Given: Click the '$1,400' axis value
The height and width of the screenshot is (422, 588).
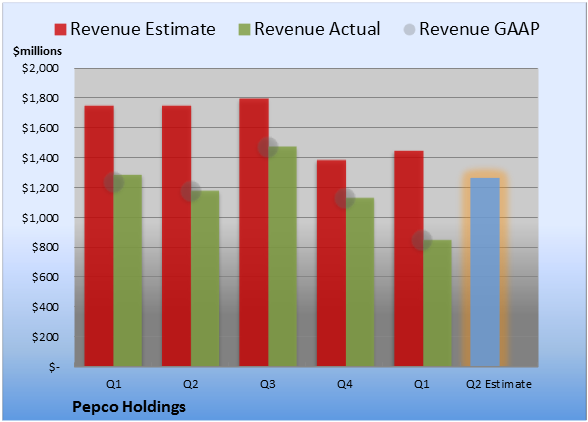Looking at the screenshot, I should (x=40, y=158).
